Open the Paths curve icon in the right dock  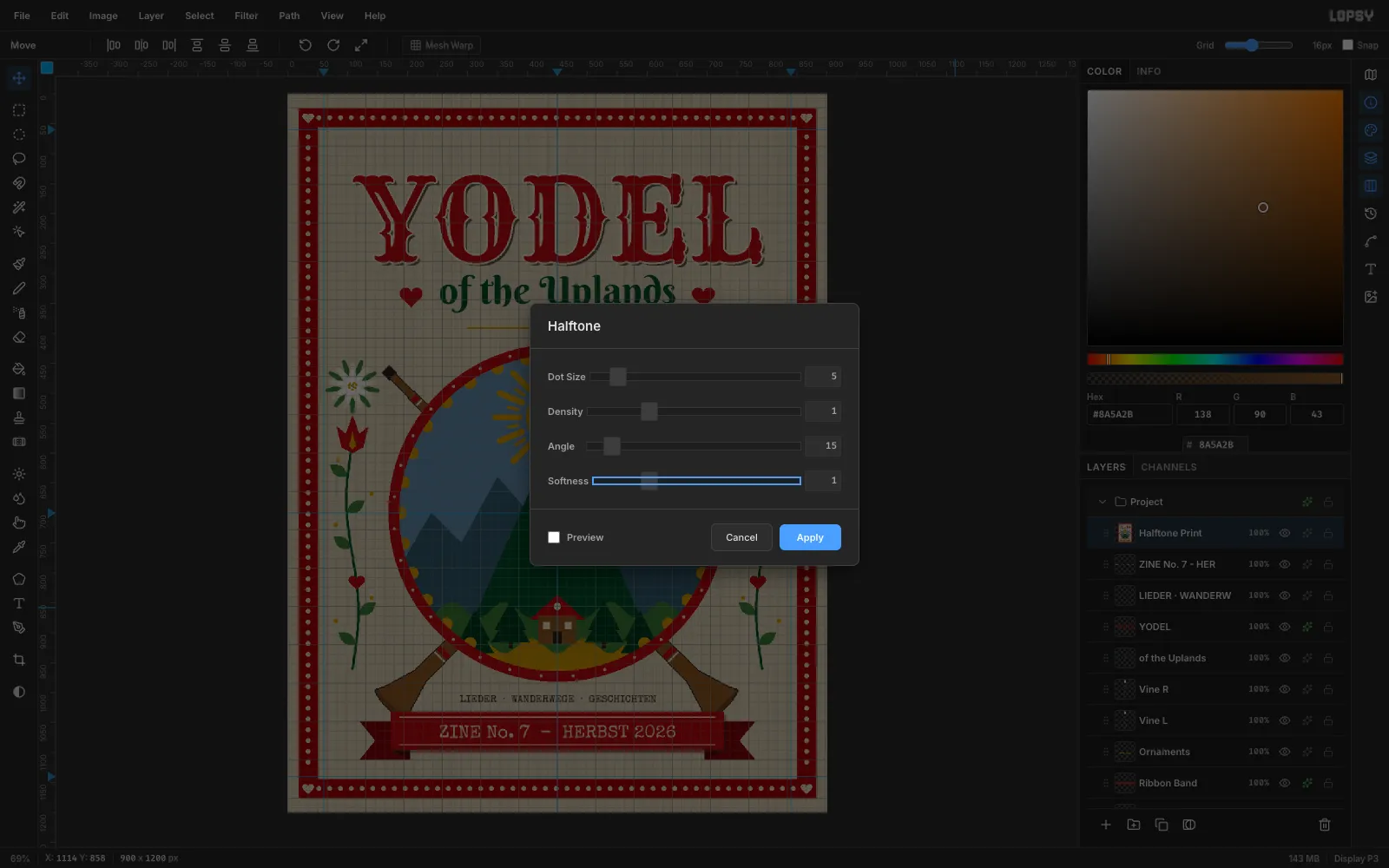pos(1371,241)
